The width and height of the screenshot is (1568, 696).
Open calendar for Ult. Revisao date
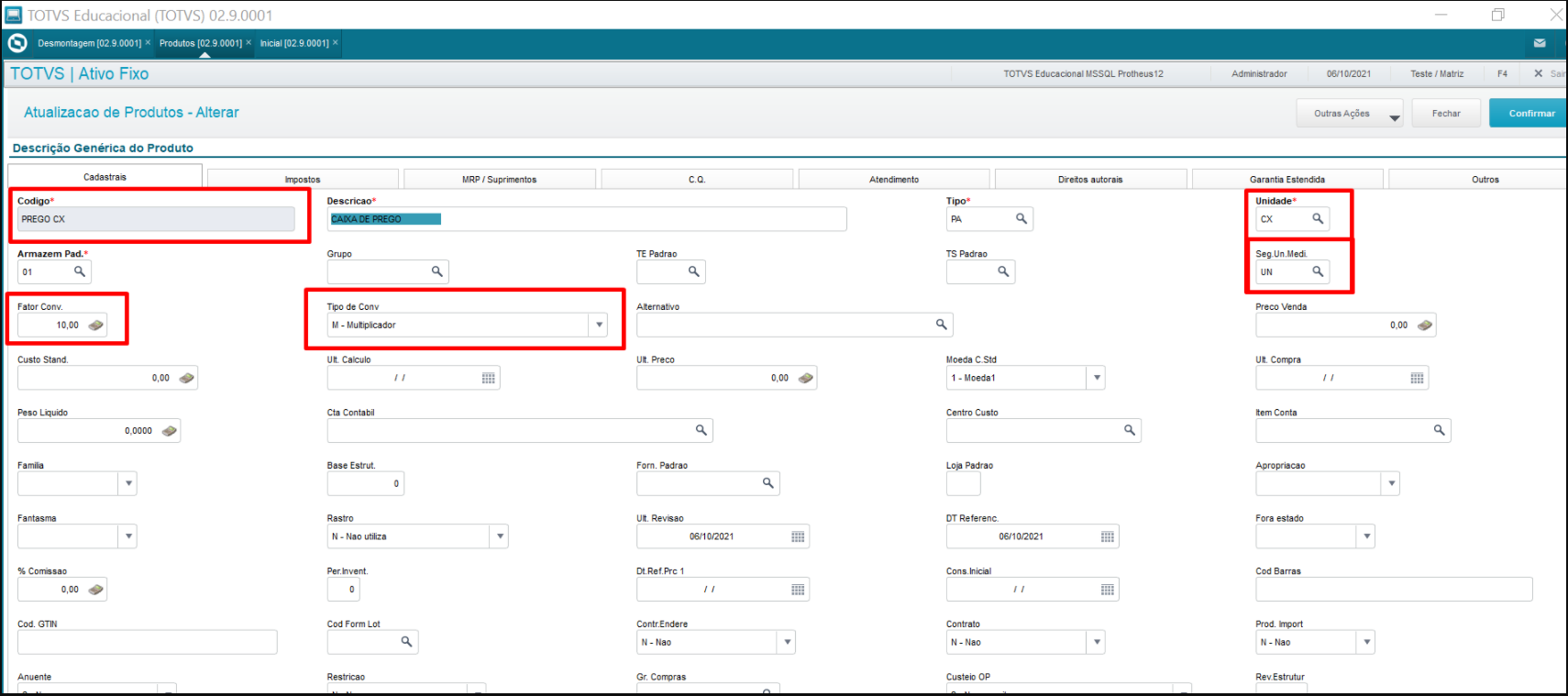(798, 536)
